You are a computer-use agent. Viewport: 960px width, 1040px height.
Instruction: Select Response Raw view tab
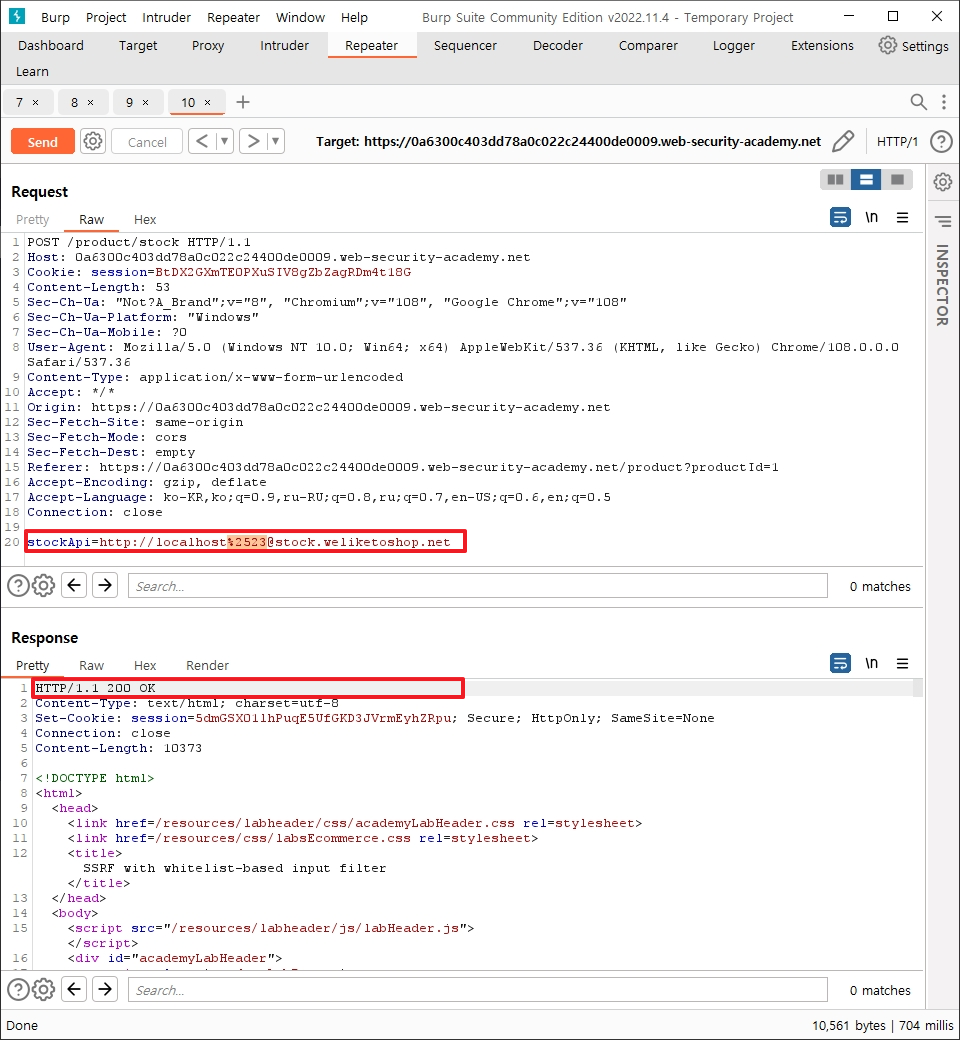[92, 665]
